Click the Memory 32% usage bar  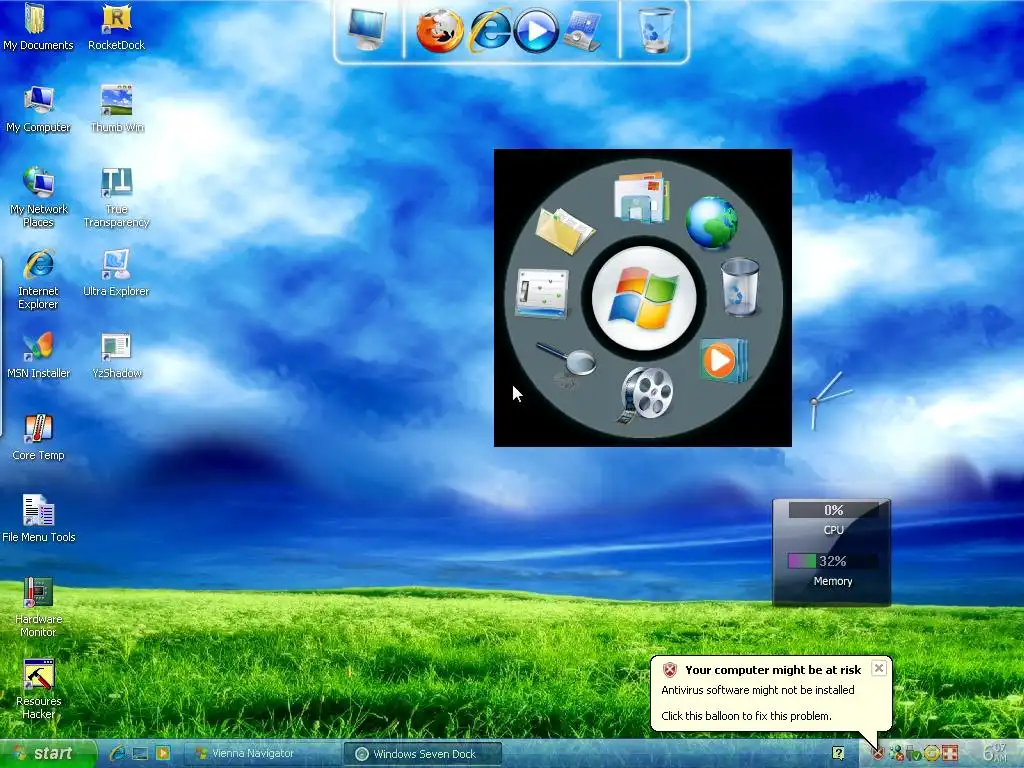click(832, 561)
